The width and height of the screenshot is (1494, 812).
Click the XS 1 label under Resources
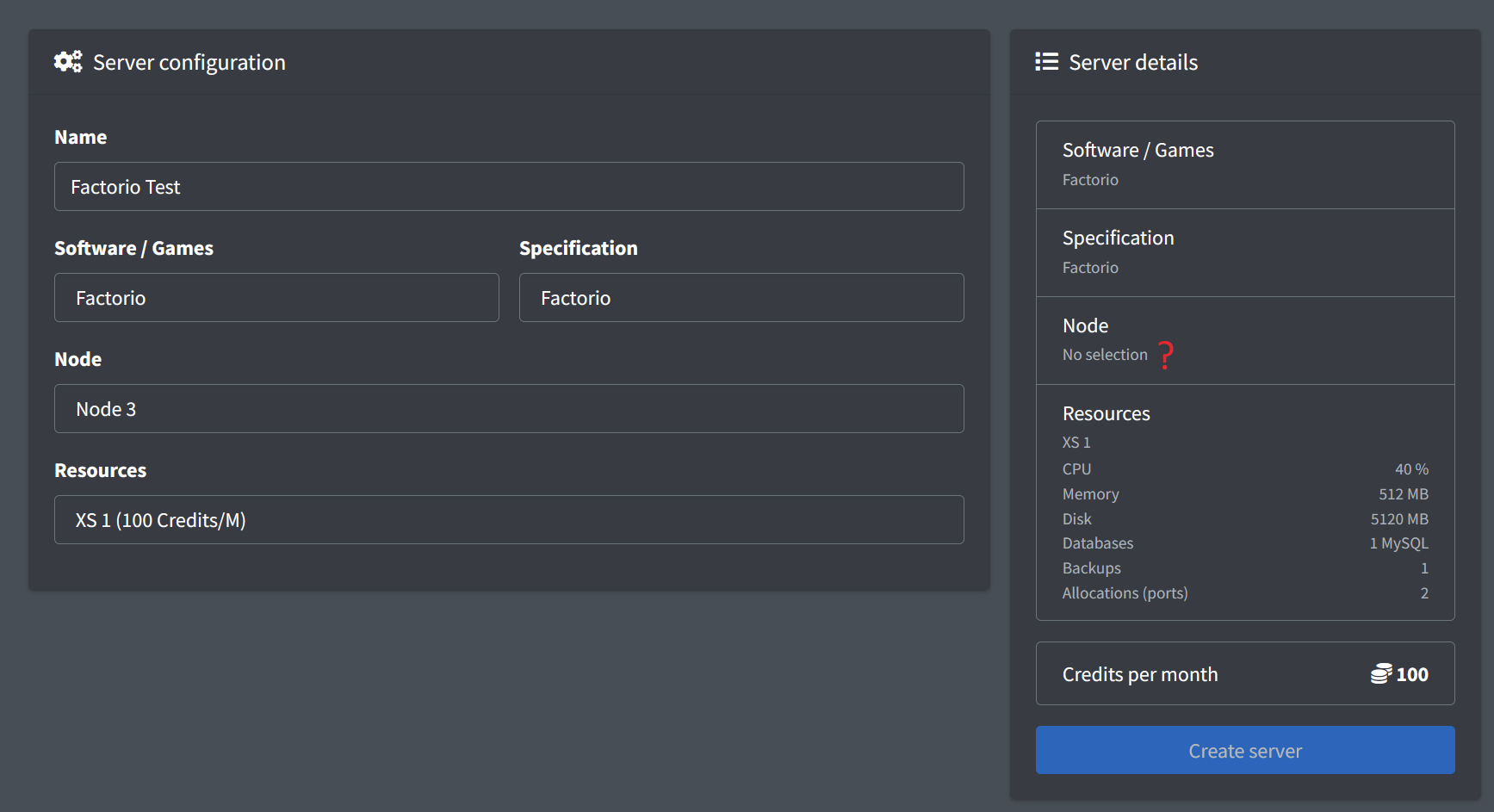point(1076,442)
